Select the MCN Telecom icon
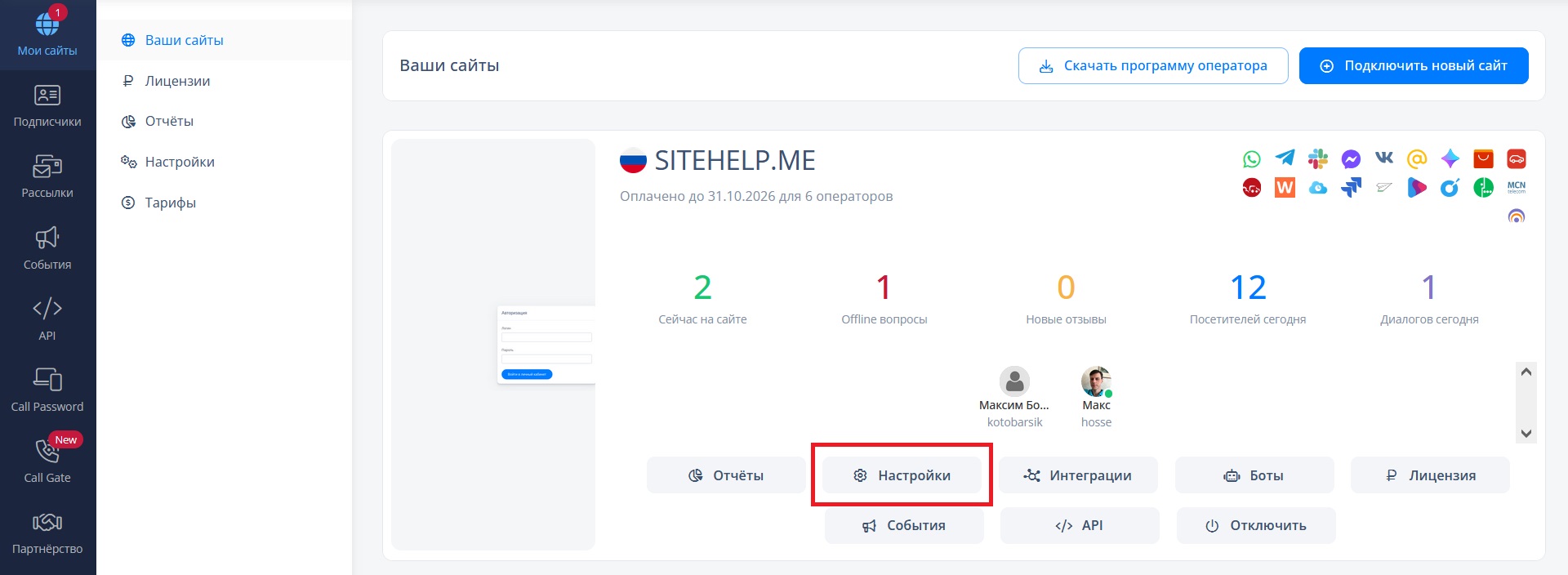This screenshot has height=575, width=1568. tap(1516, 187)
